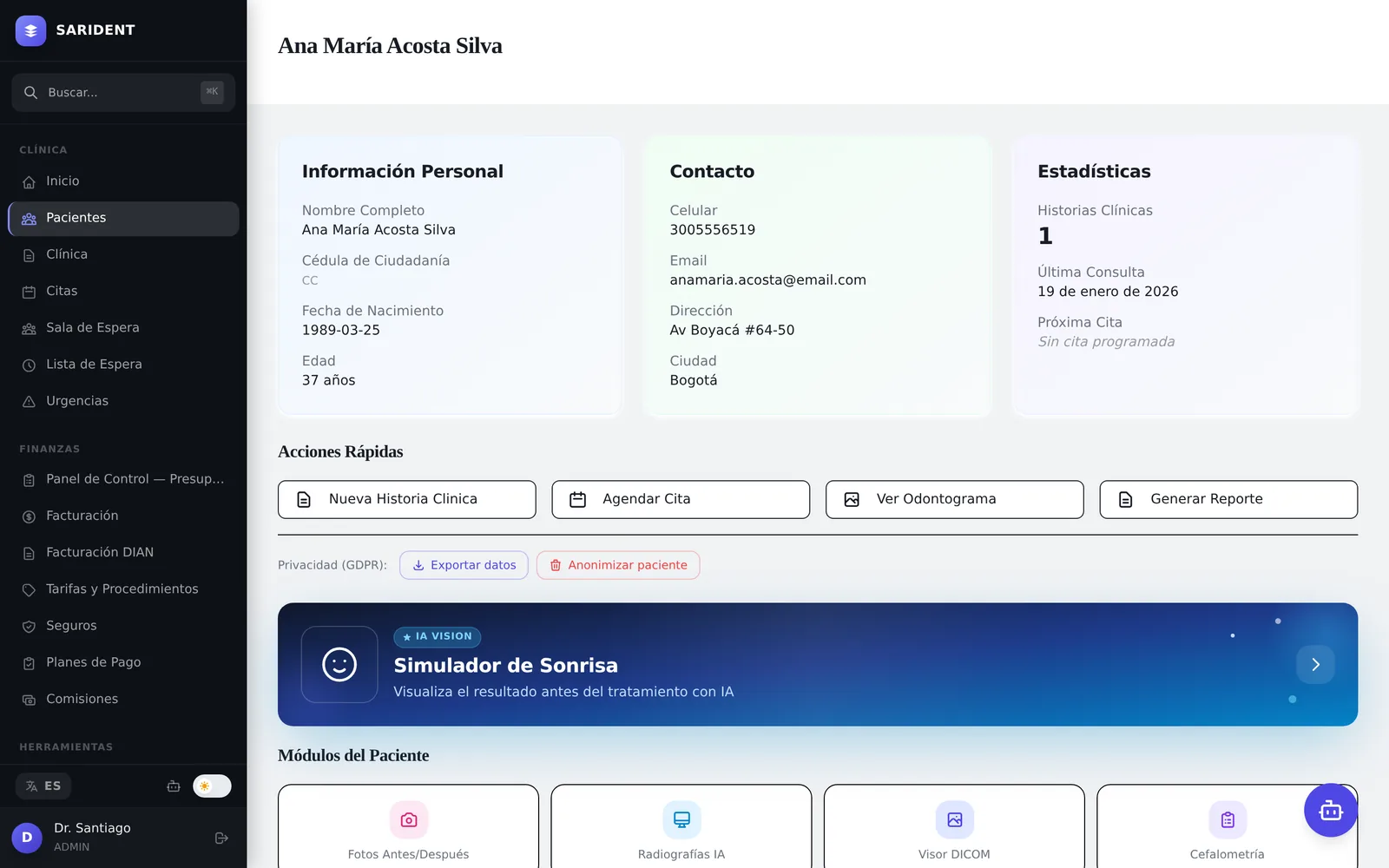
Task: Toggle the light/dark theme switch
Action: click(212, 786)
